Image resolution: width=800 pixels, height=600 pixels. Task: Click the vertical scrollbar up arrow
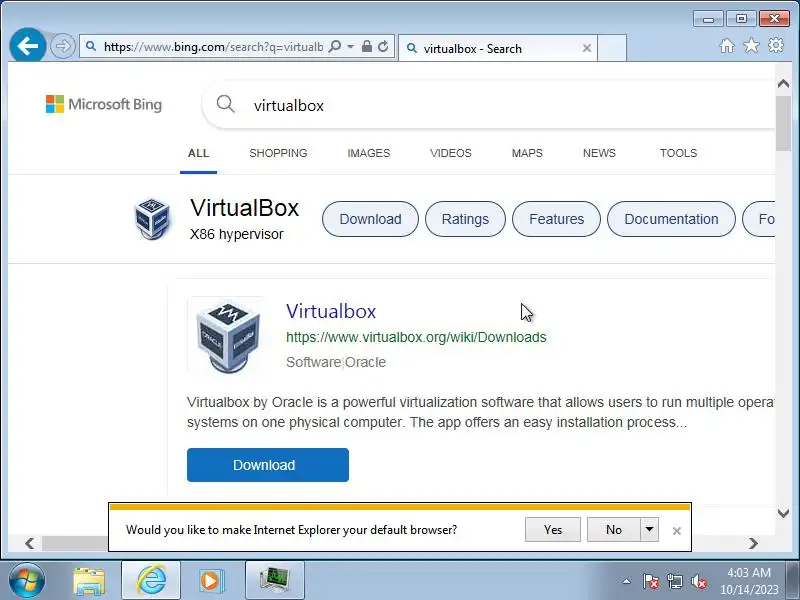(x=783, y=84)
